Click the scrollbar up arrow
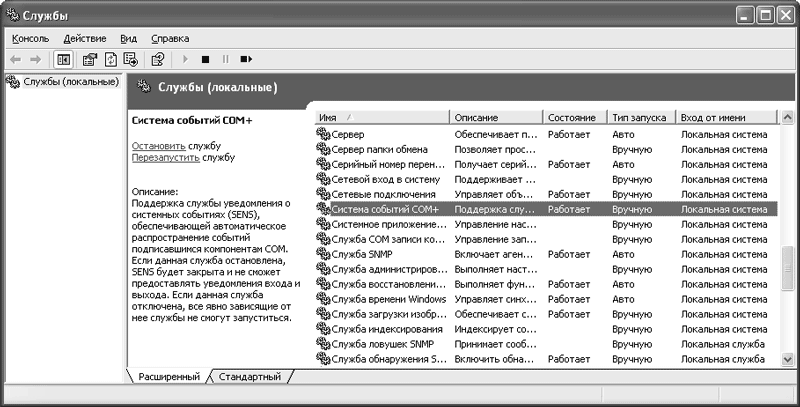Screen dimensions: 800x407 [x=787, y=117]
